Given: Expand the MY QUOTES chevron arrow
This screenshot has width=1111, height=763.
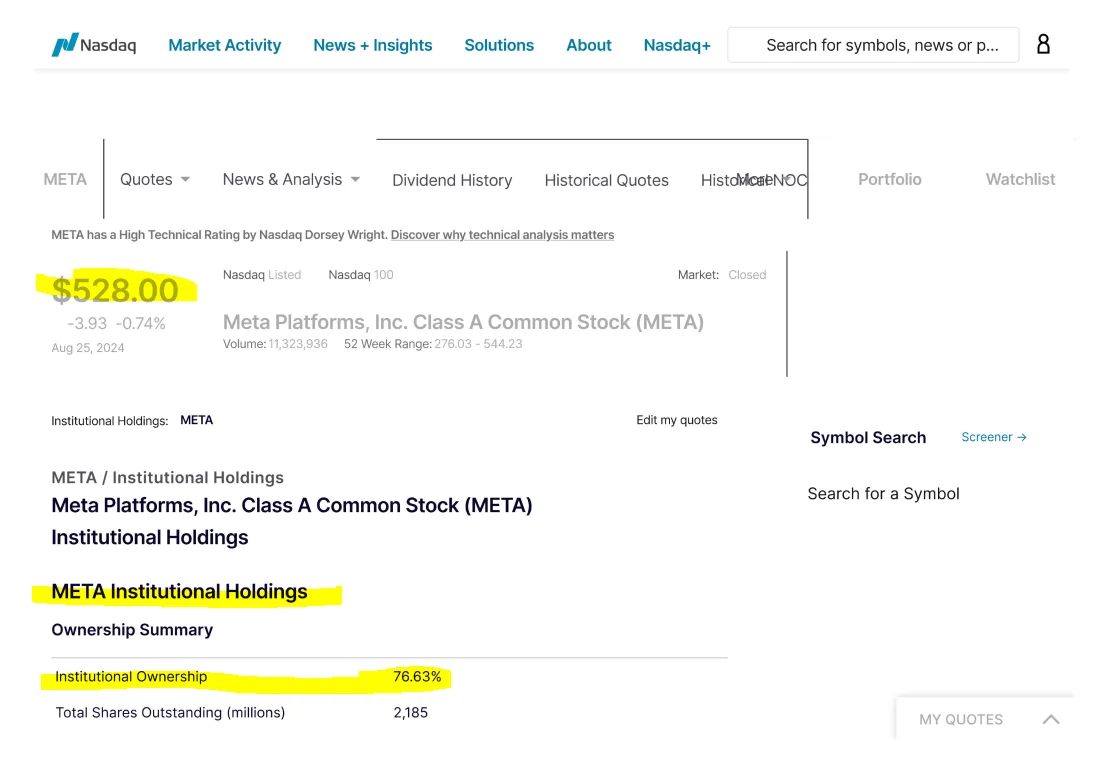Looking at the screenshot, I should pyautogui.click(x=1051, y=719).
